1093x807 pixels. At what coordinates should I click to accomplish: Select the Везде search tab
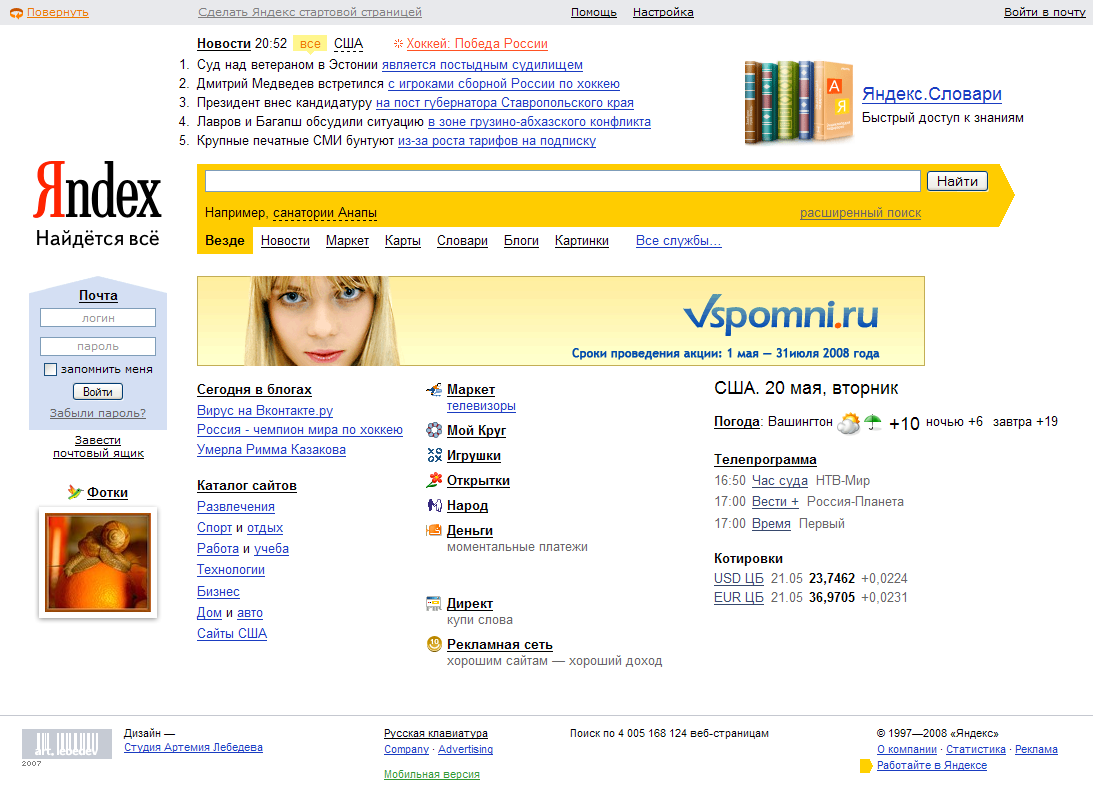224,240
